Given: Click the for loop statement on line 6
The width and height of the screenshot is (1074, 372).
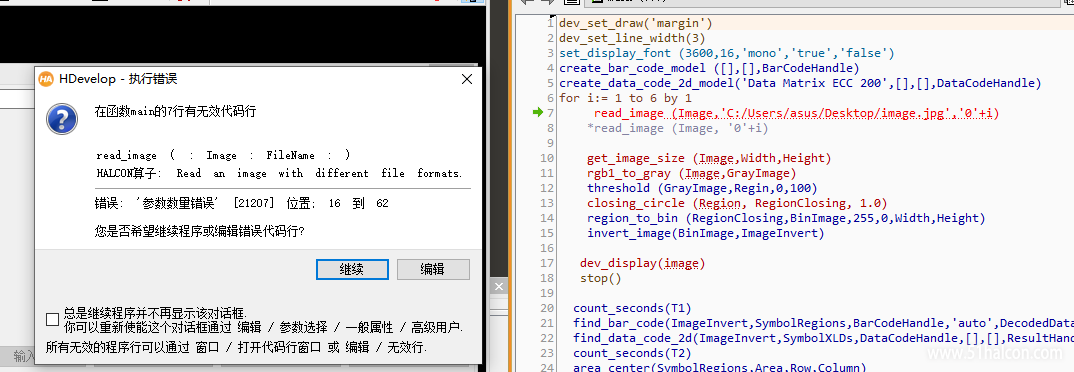Looking at the screenshot, I should [625, 98].
